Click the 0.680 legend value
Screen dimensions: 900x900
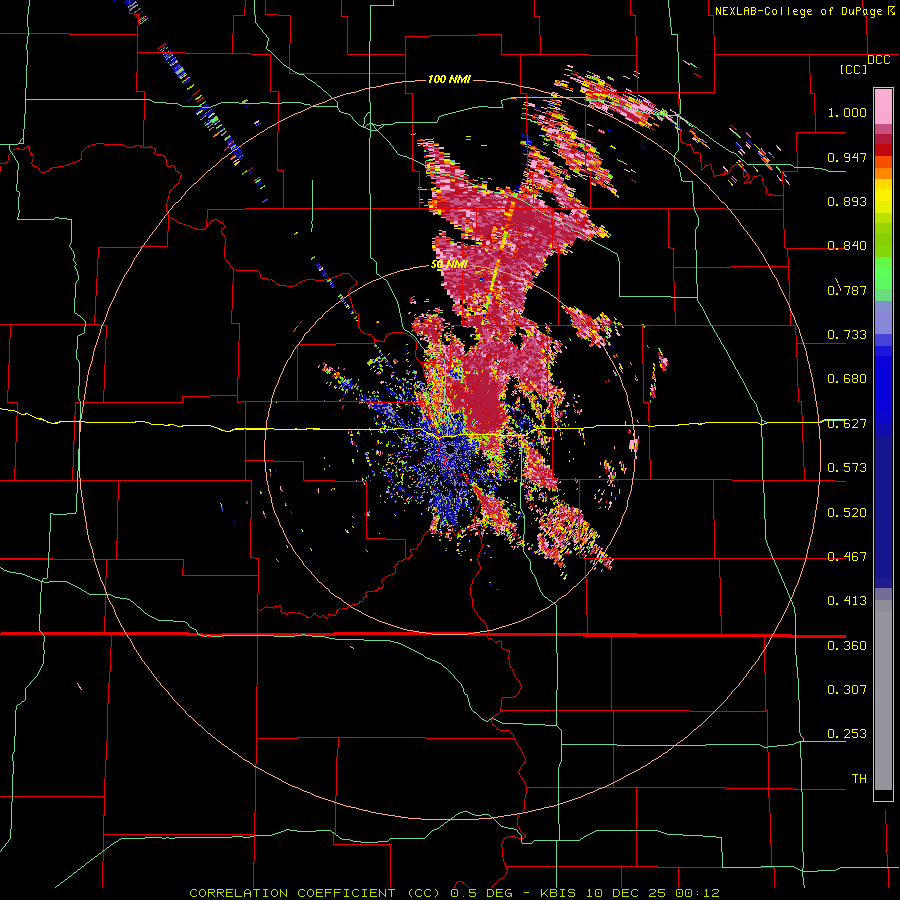pos(847,379)
